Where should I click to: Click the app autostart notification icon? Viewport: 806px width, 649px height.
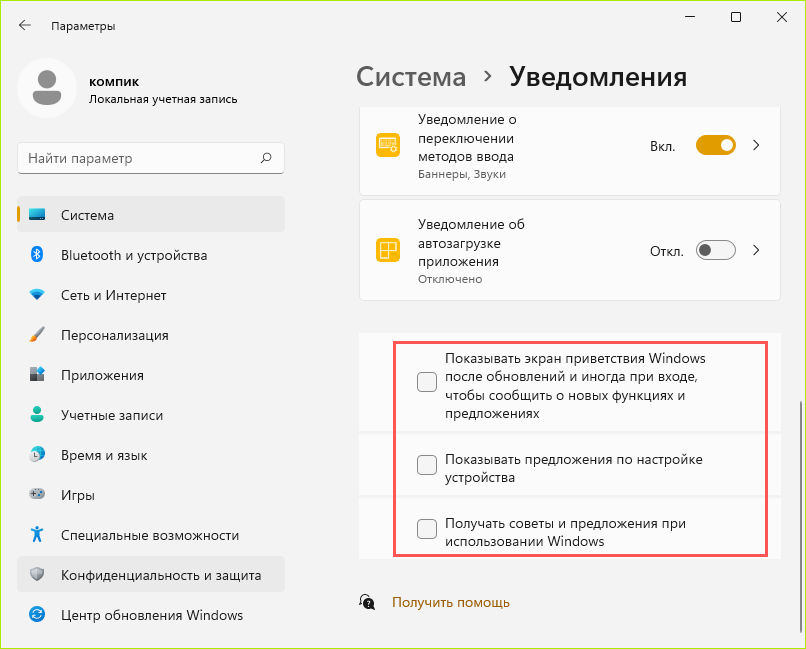pyautogui.click(x=388, y=250)
